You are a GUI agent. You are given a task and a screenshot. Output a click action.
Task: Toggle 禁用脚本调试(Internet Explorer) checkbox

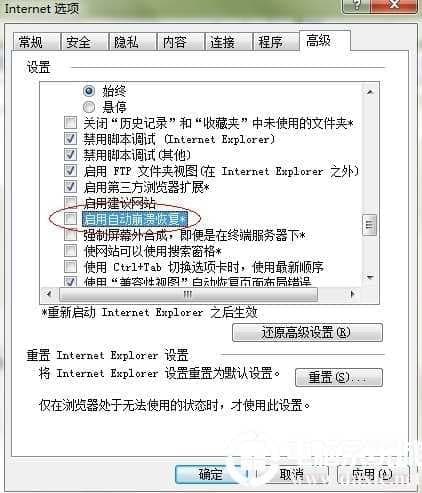pyautogui.click(x=70, y=139)
